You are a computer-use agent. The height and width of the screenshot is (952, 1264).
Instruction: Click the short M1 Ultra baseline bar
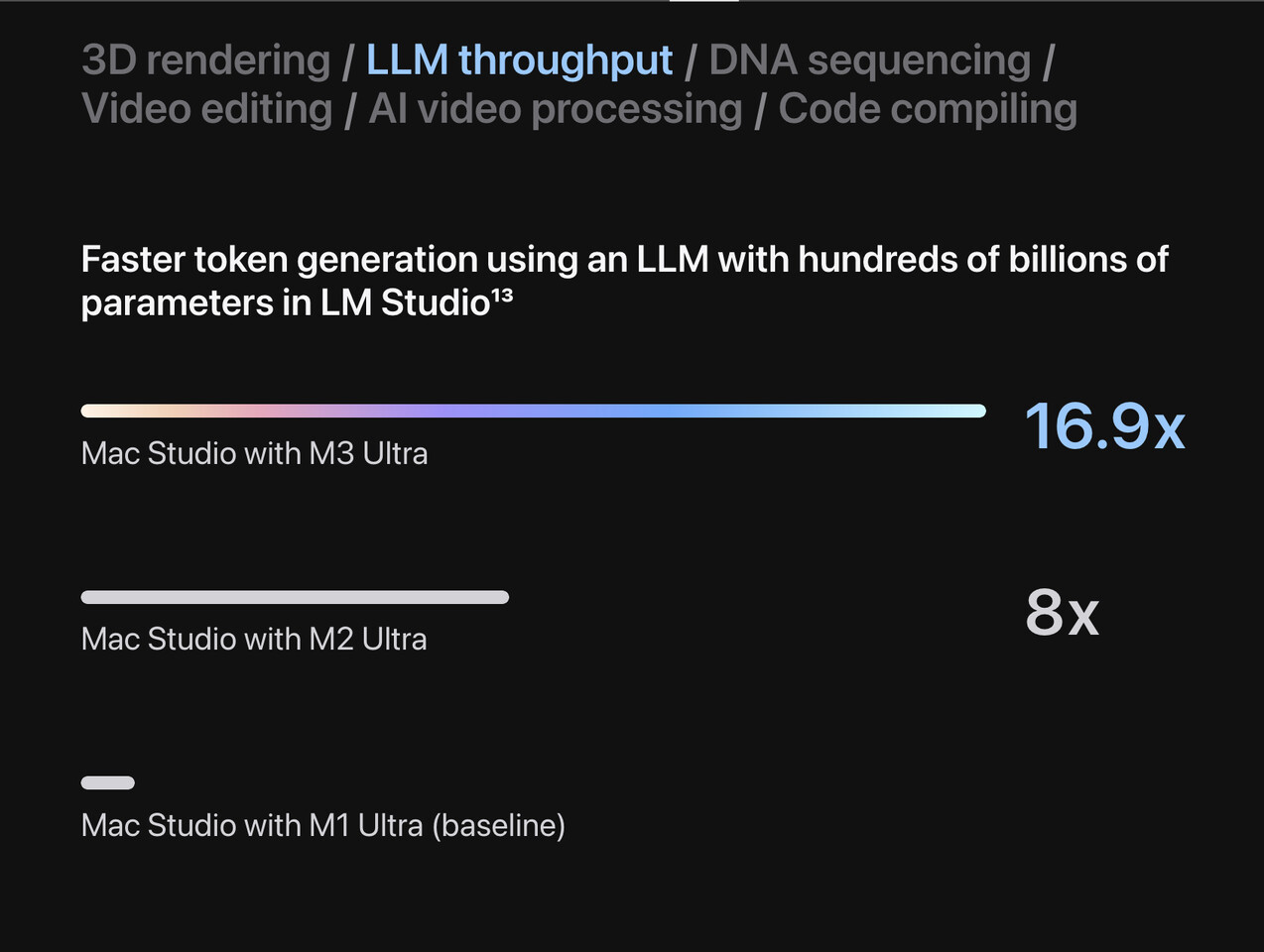click(x=108, y=782)
